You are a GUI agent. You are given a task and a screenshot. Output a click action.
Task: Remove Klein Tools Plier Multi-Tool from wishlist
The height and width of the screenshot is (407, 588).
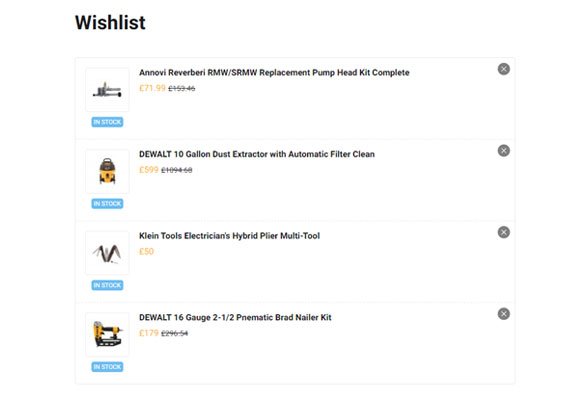tap(503, 232)
